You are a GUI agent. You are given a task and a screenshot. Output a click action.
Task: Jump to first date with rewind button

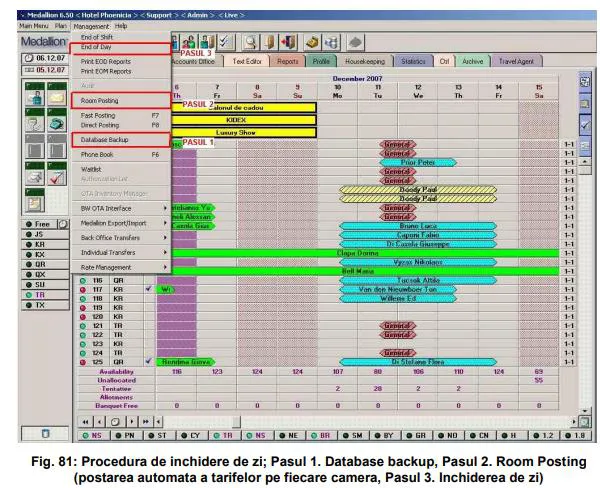tap(85, 422)
